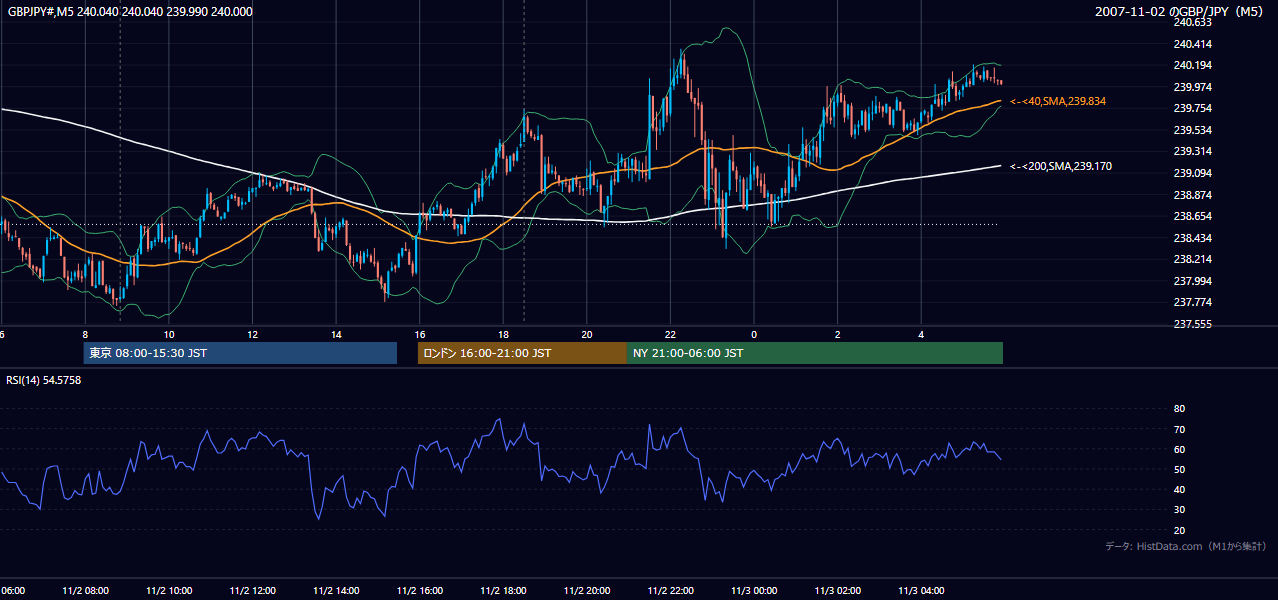Click the 2007-11-02 GBP/JPY (M5) heading
Screen dimensions: 1278x600
[1181, 11]
